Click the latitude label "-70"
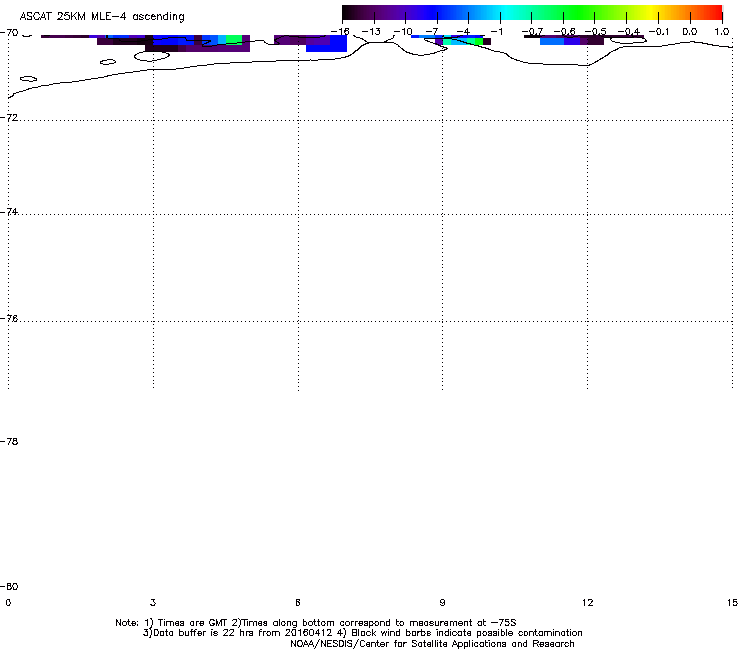The width and height of the screenshot is (740, 650). point(9,33)
